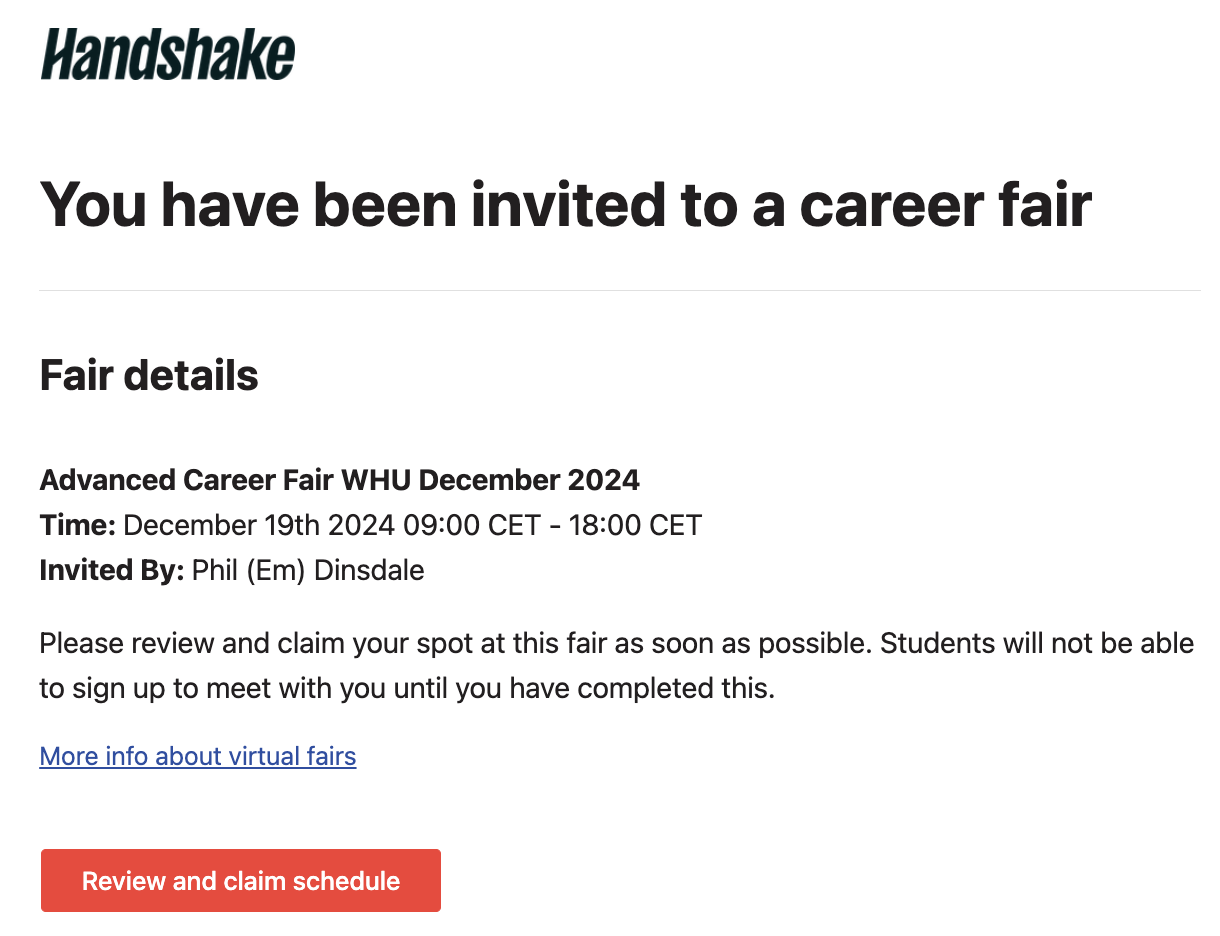
Task: Click the inviter name Phil (Em) Dinsdale
Action: [308, 571]
